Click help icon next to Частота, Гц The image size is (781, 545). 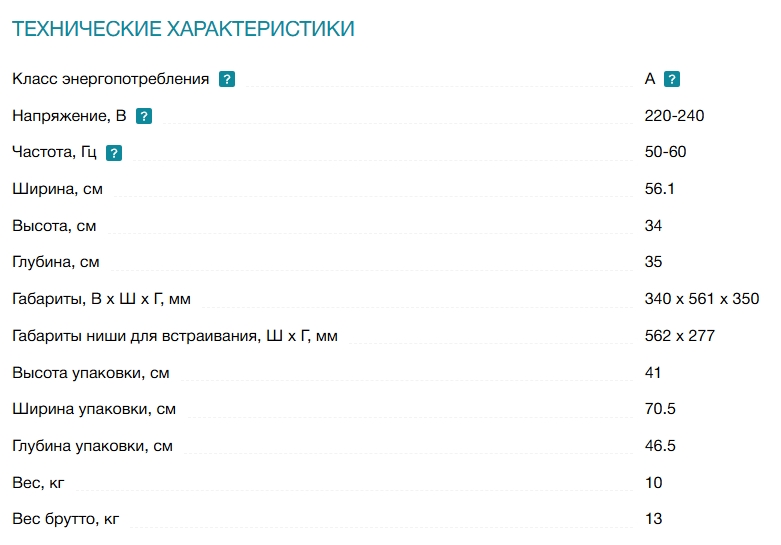[x=114, y=153]
